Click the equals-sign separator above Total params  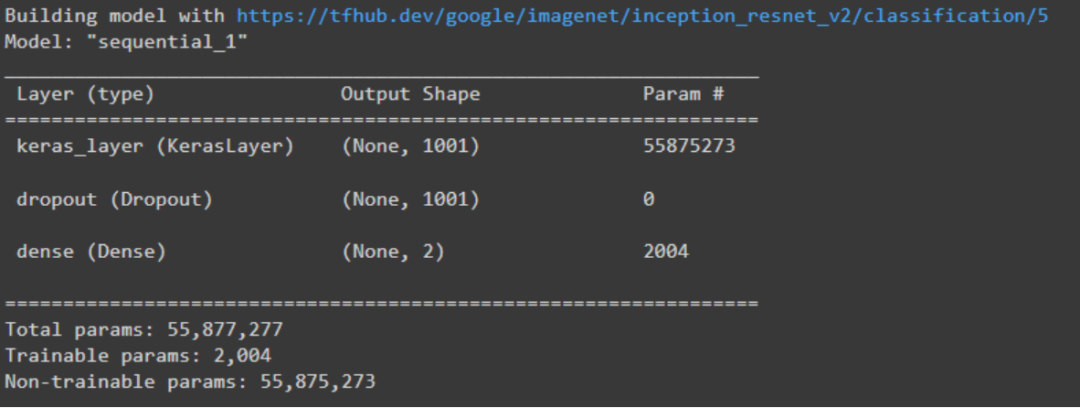pos(382,304)
